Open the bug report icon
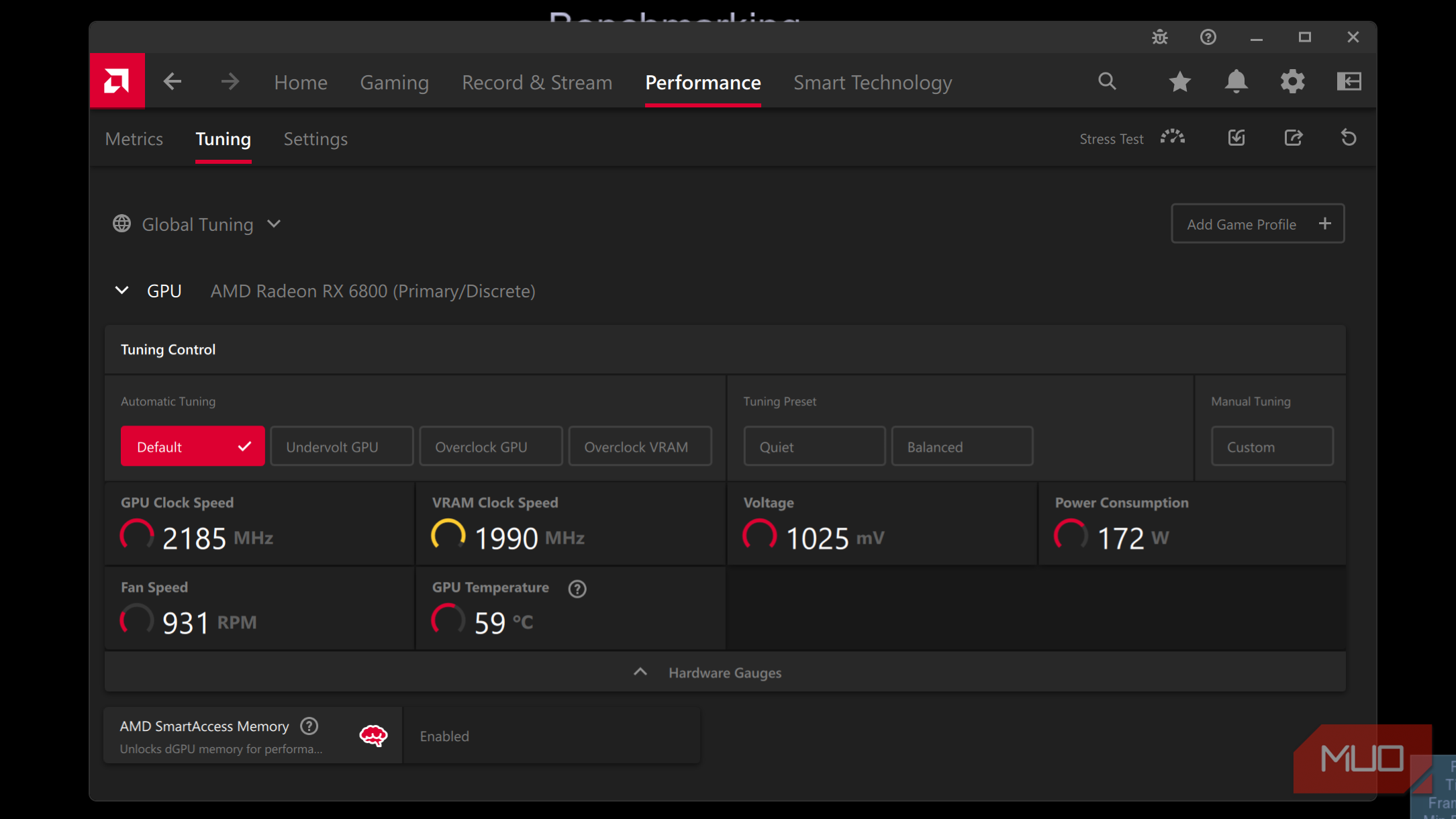This screenshot has height=819, width=1456. (x=1159, y=38)
